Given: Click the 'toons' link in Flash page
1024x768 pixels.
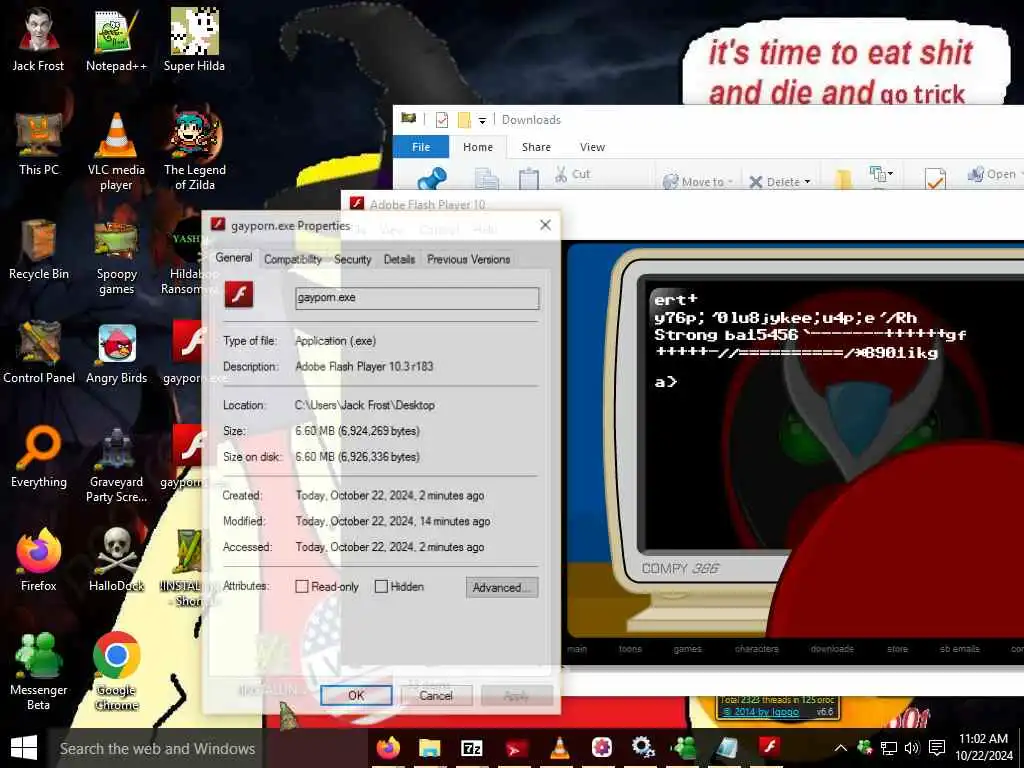Looking at the screenshot, I should point(630,648).
